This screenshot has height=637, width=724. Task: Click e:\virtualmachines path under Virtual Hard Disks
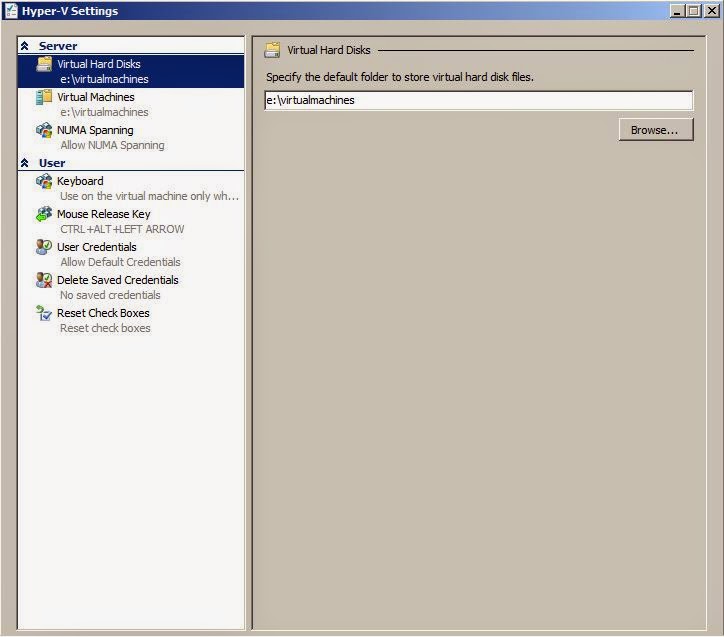(x=104, y=79)
